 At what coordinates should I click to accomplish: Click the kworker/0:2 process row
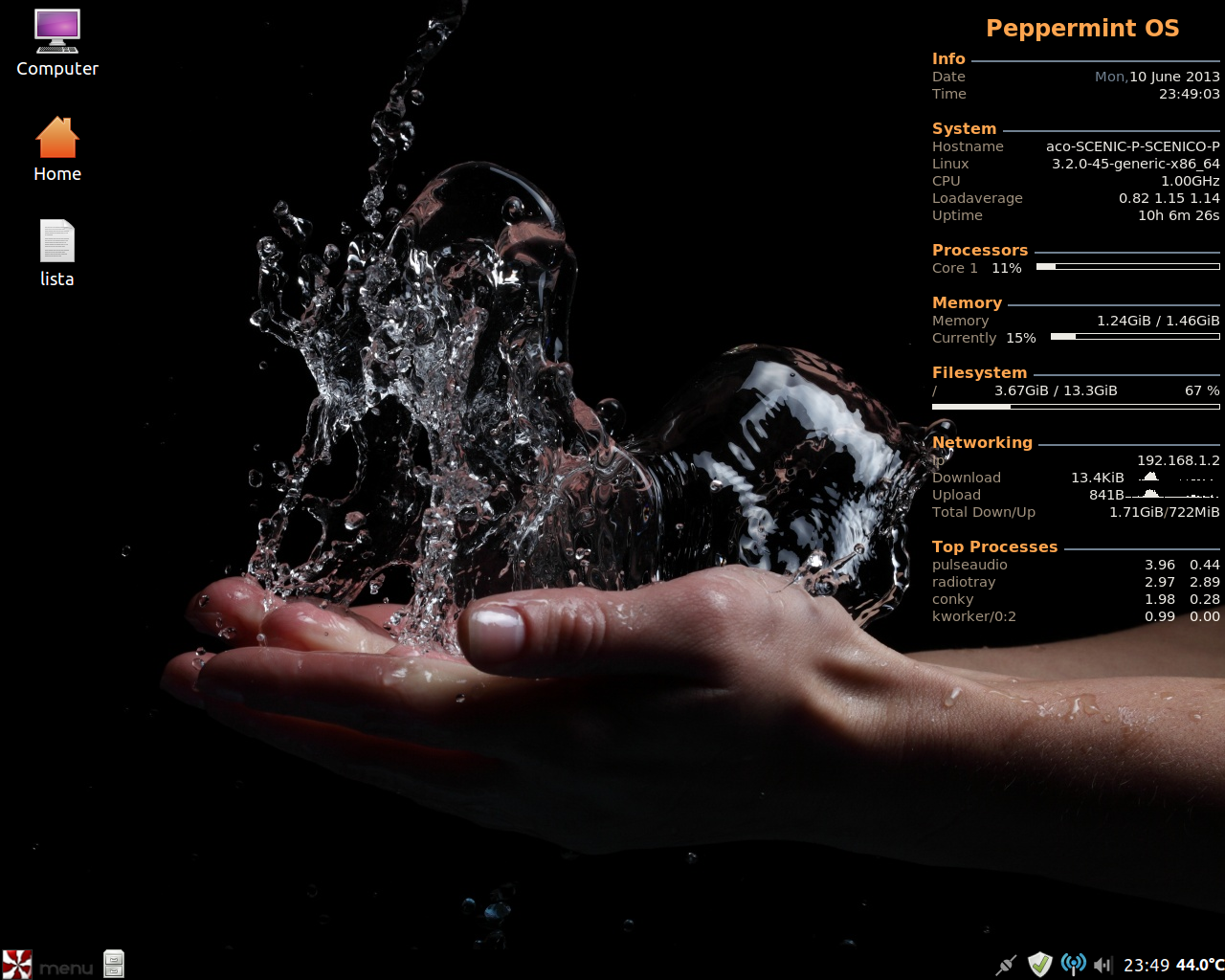[1076, 616]
